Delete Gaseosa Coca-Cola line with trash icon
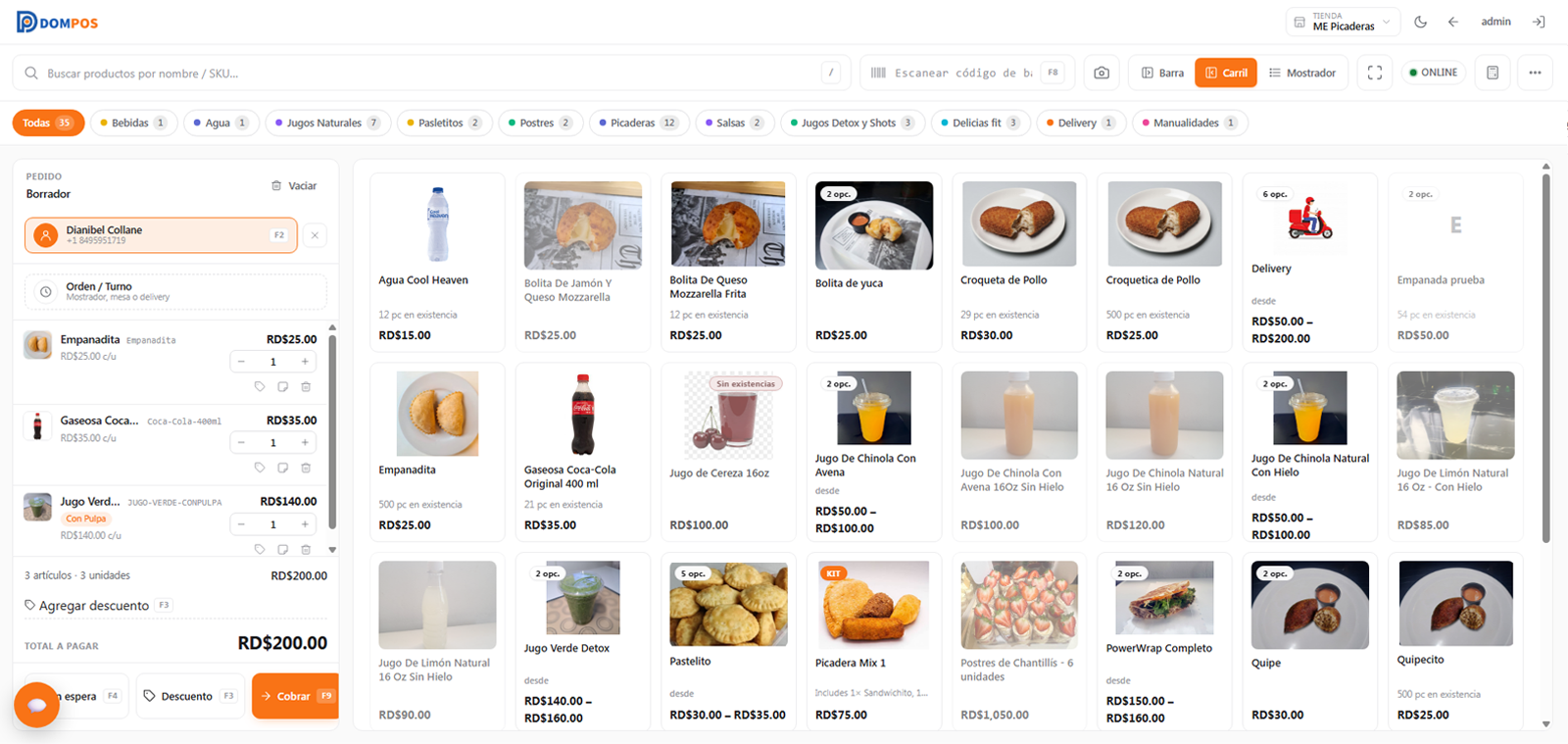Screen dimensions: 1568x744 306,468
